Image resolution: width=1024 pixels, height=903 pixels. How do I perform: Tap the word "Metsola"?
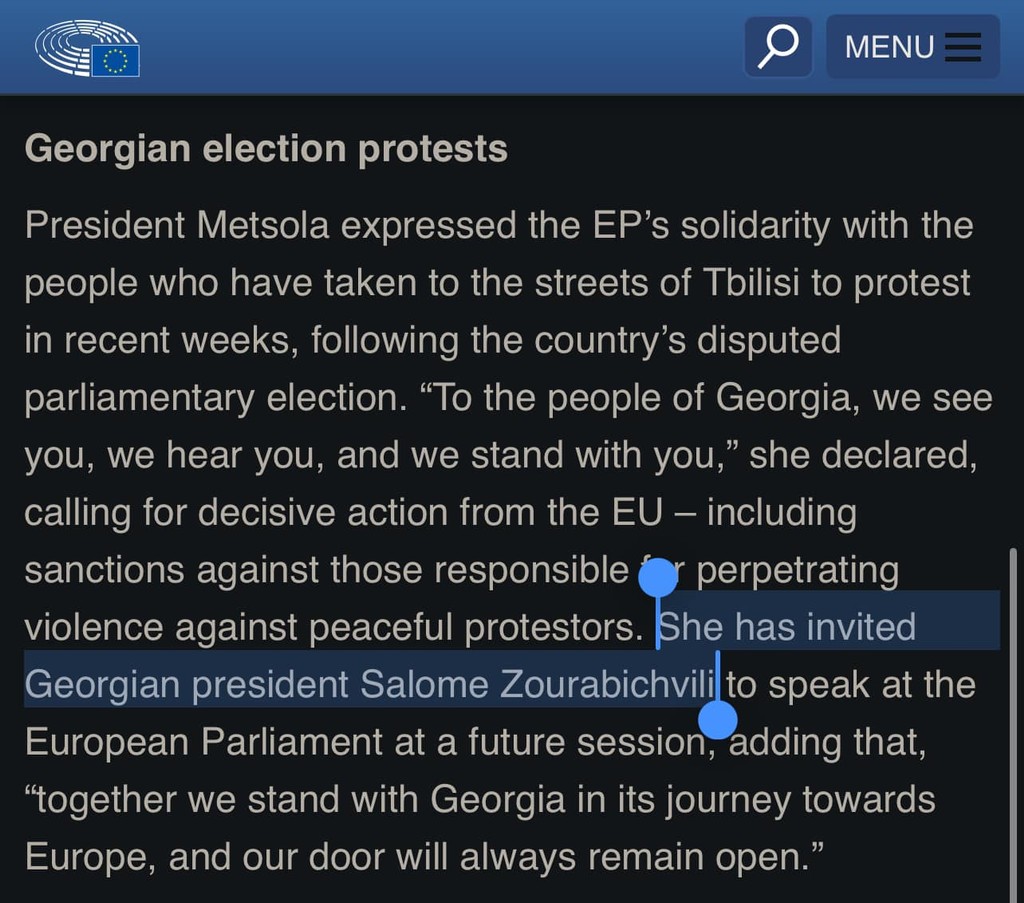(x=263, y=225)
